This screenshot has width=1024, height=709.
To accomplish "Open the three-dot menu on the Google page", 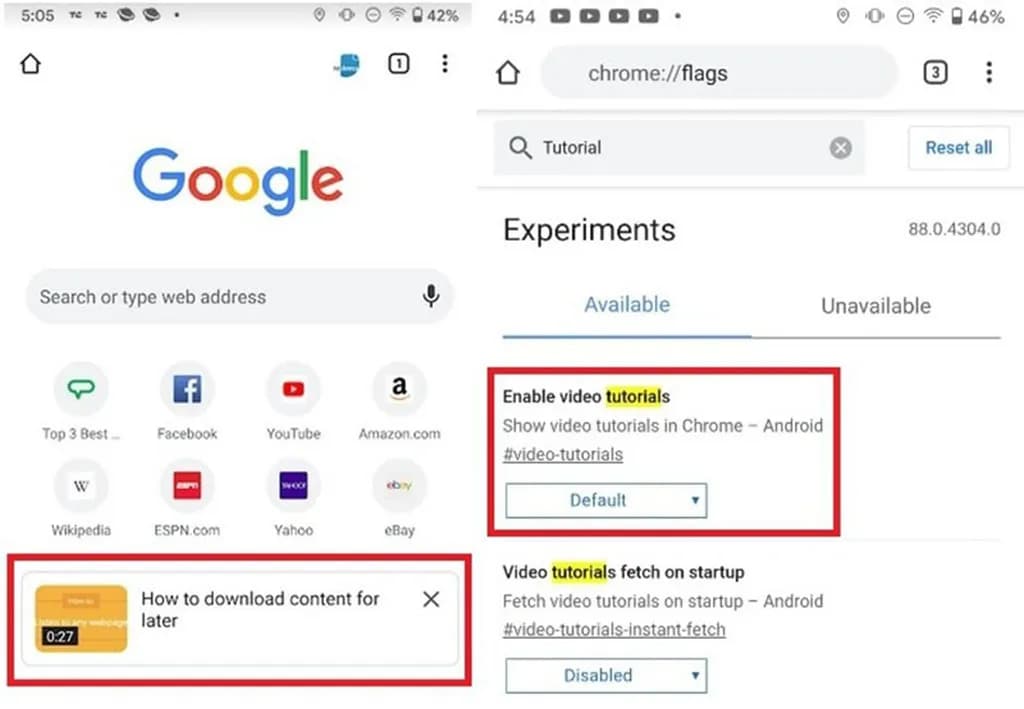I will tap(445, 63).
